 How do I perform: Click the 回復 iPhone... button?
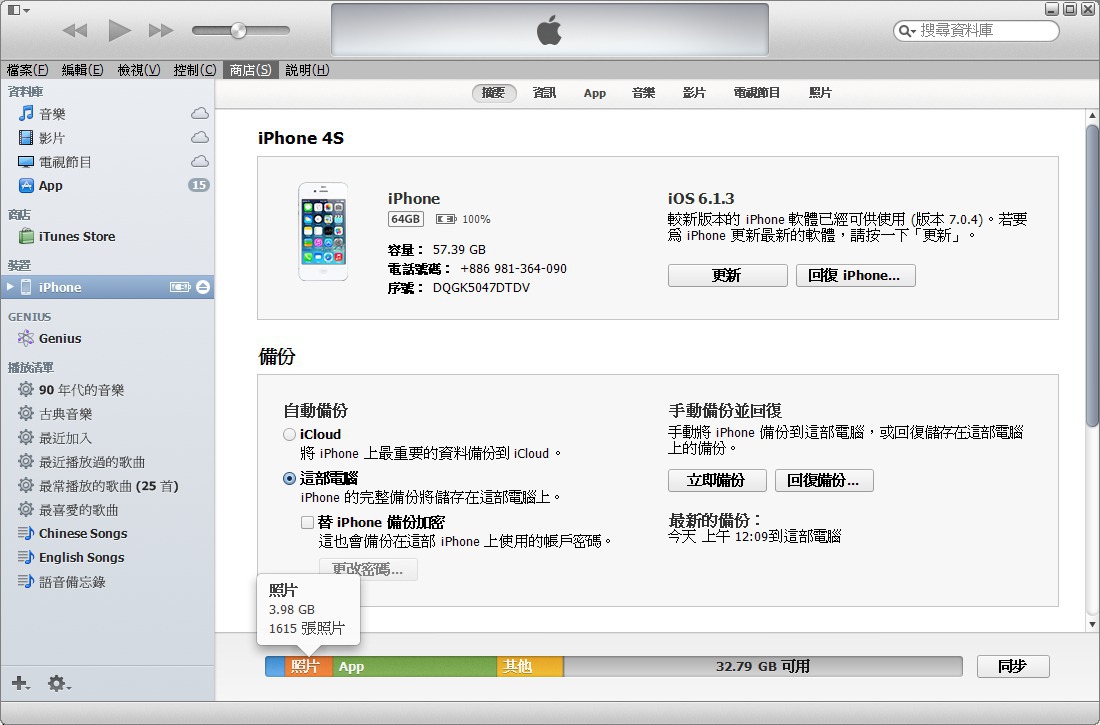coord(856,275)
